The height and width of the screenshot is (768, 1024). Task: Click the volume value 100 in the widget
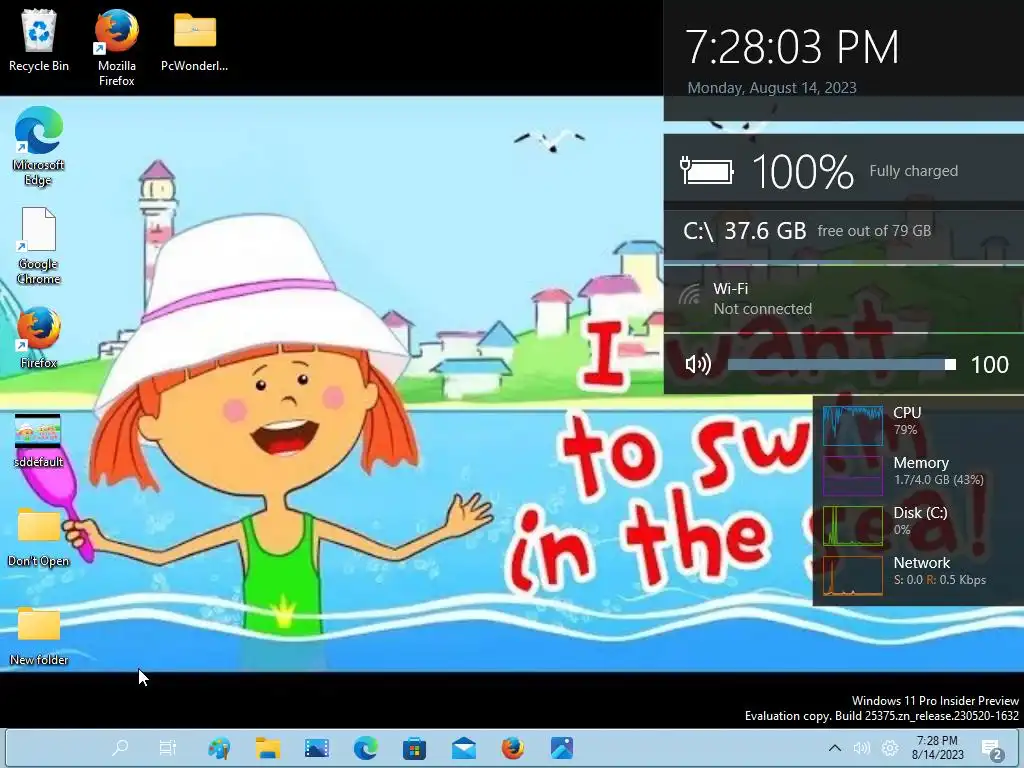tap(989, 364)
